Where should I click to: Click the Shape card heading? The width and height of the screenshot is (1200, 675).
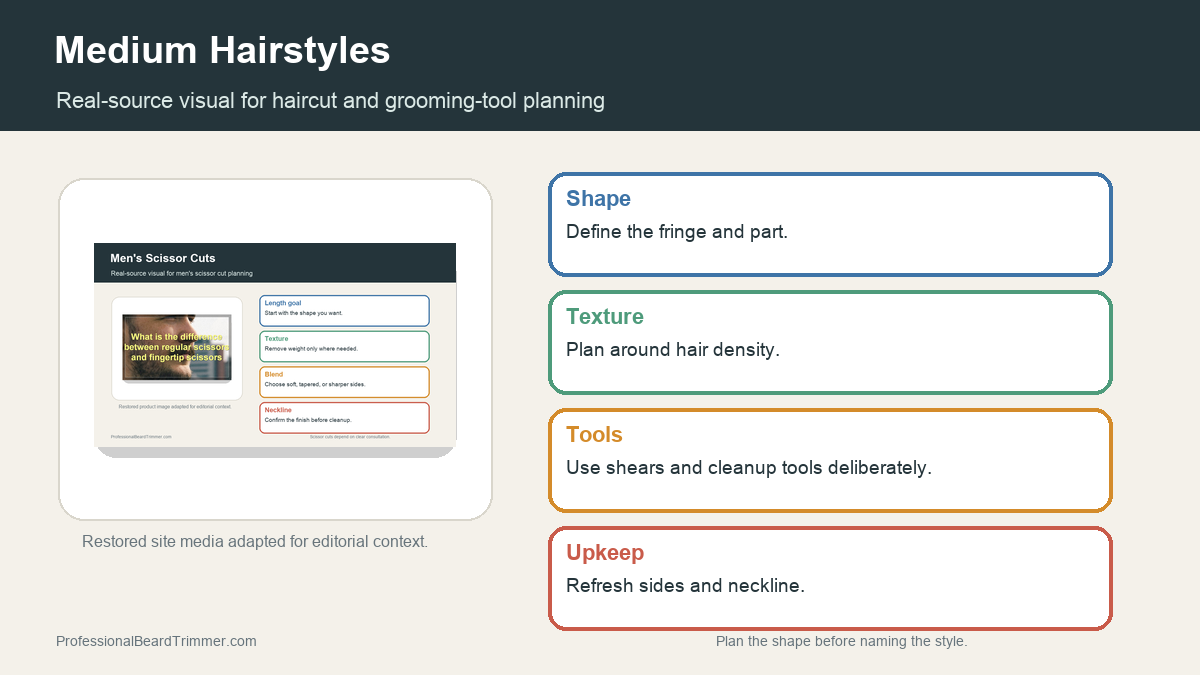(x=598, y=198)
